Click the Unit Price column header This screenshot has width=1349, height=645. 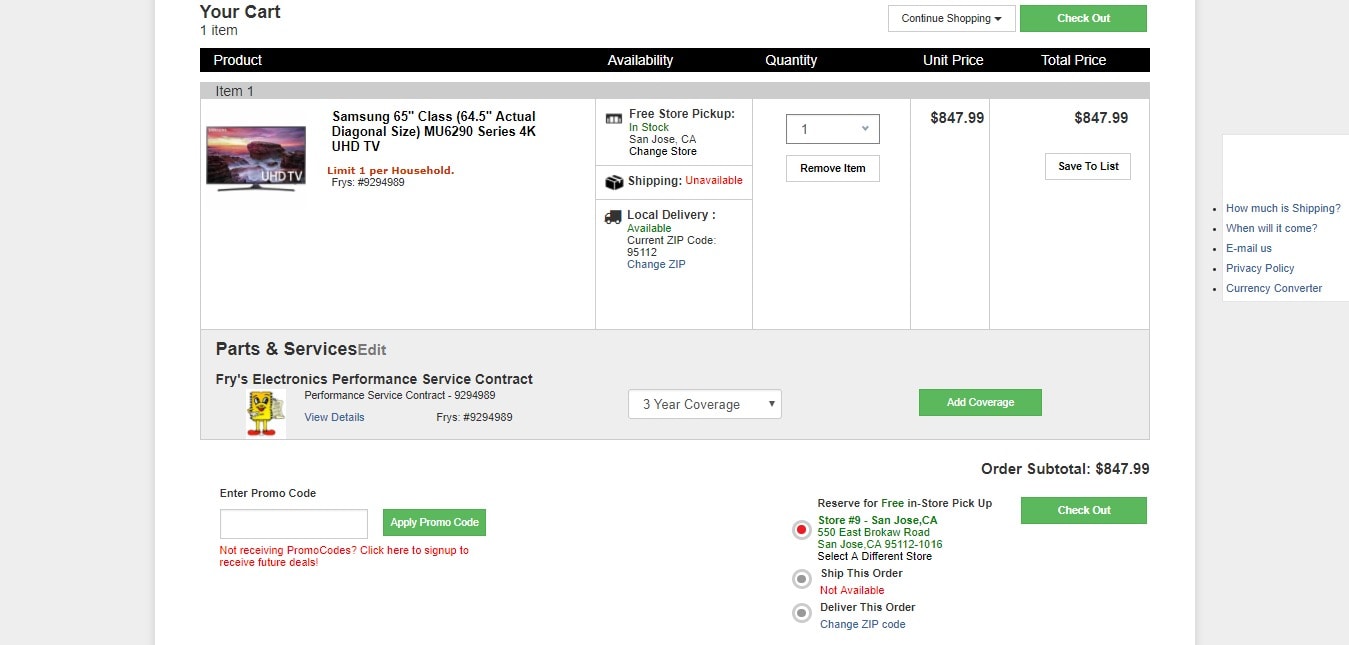click(953, 60)
